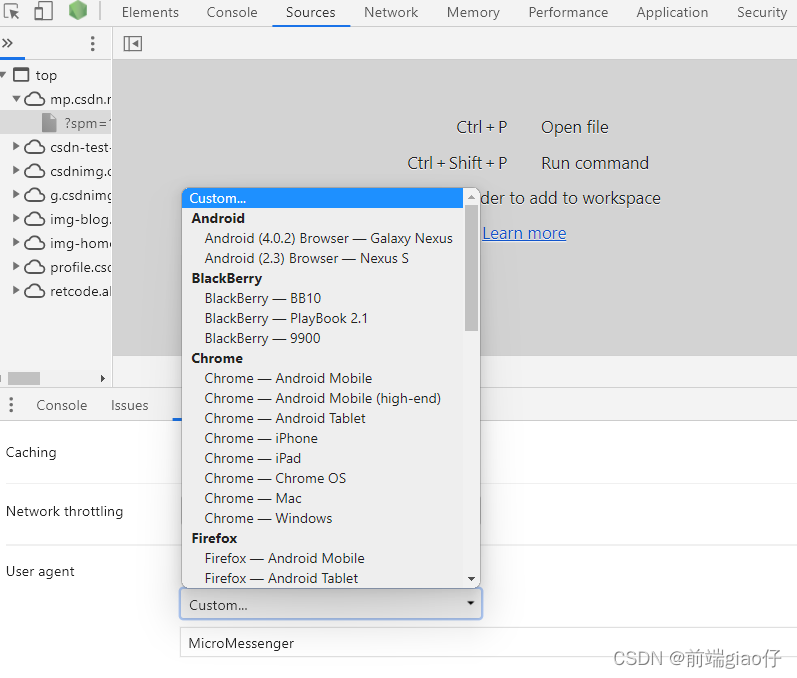Click the mp.csdn cloud icon

pyautogui.click(x=35, y=99)
